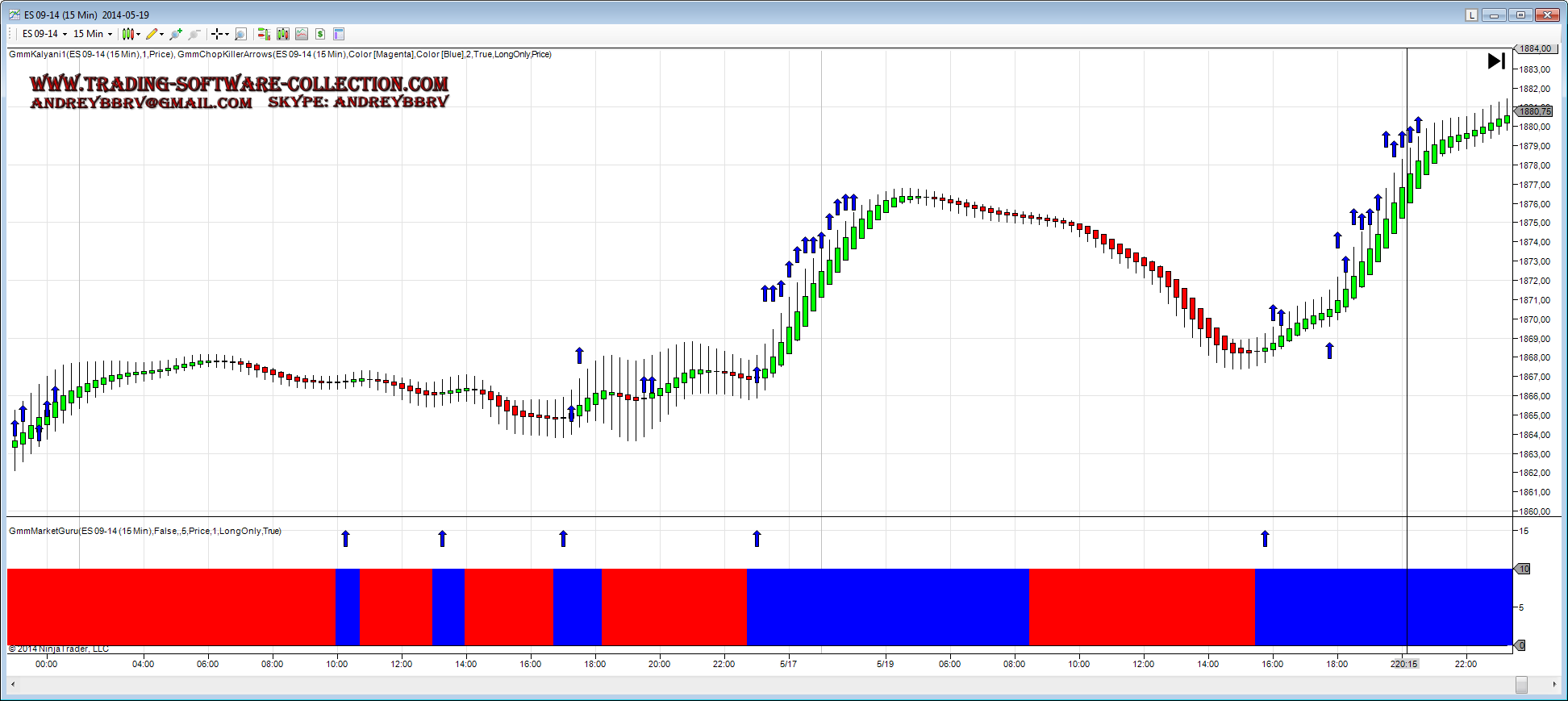Click the 1880,75 current price marker
This screenshot has height=701, width=1568.
point(1535,111)
